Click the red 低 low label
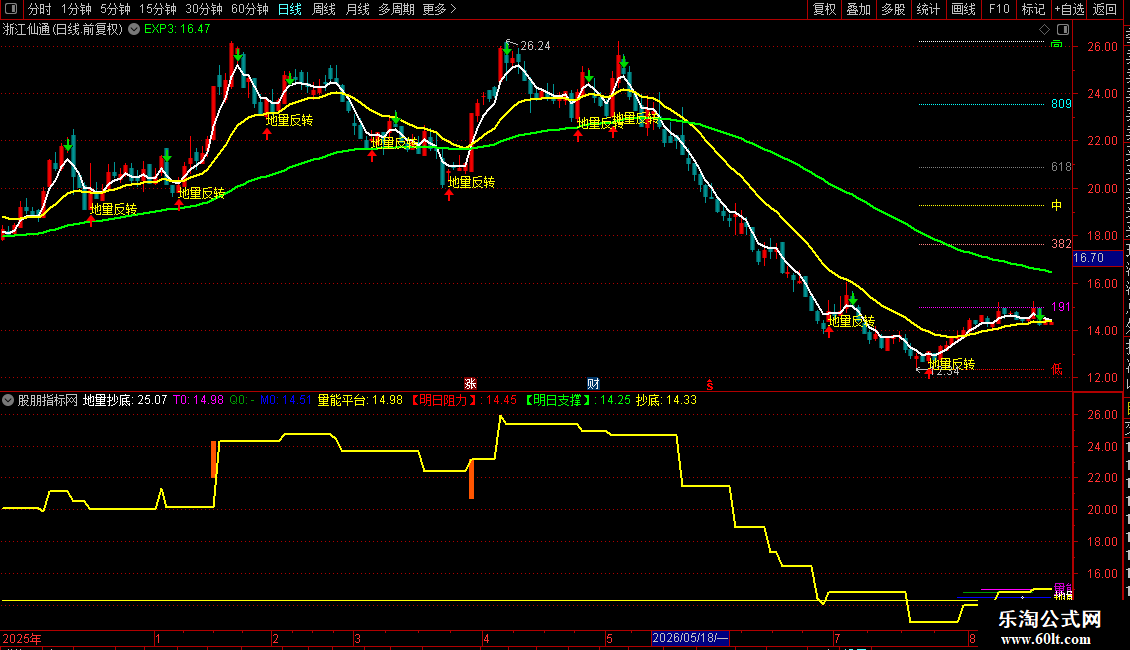 tap(1056, 369)
